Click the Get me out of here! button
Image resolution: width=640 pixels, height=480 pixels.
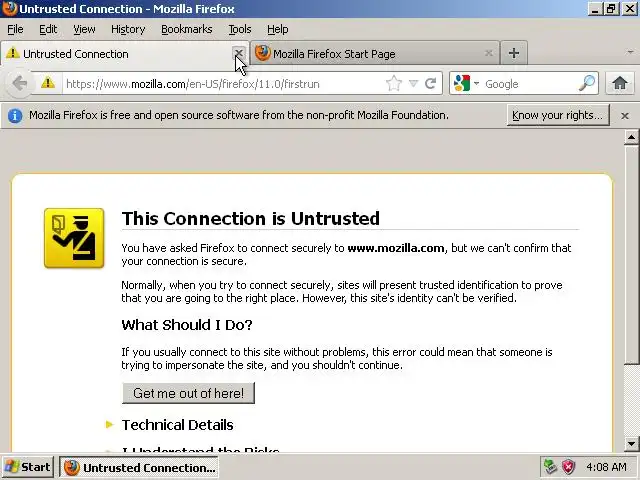[x=188, y=393]
